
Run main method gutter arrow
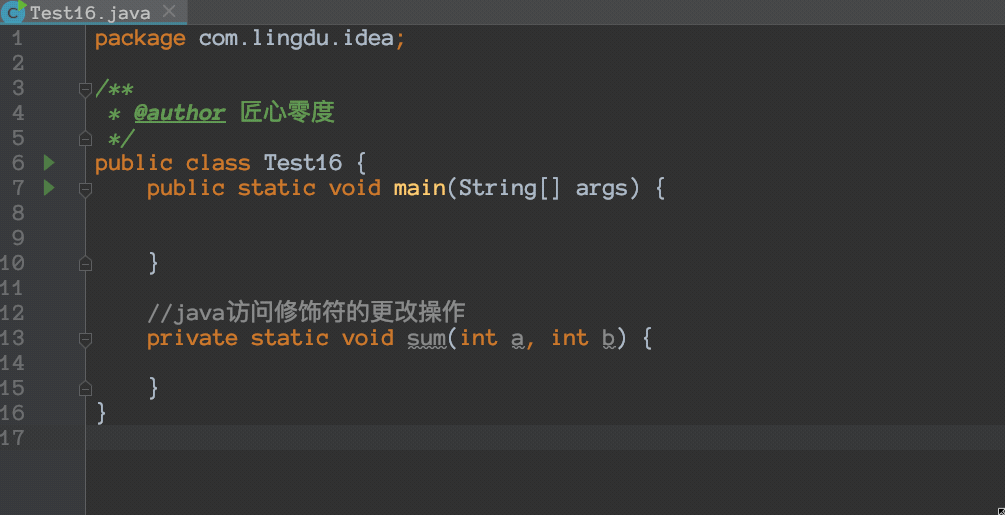tap(49, 188)
